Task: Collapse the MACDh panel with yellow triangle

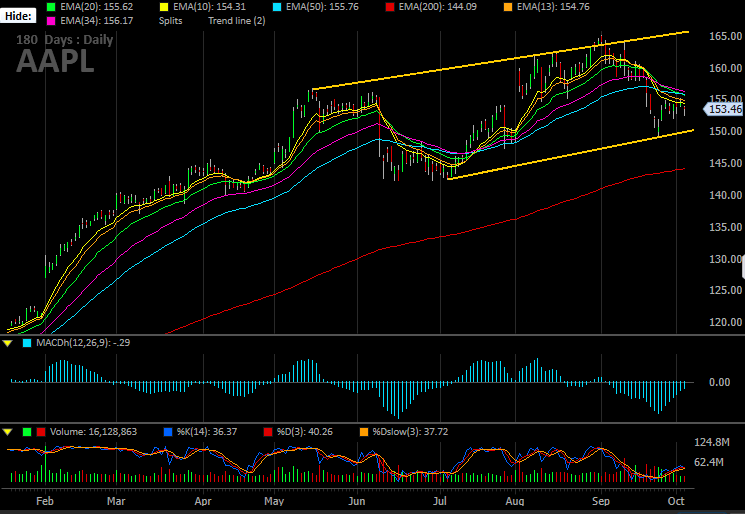Action: (x=8, y=343)
